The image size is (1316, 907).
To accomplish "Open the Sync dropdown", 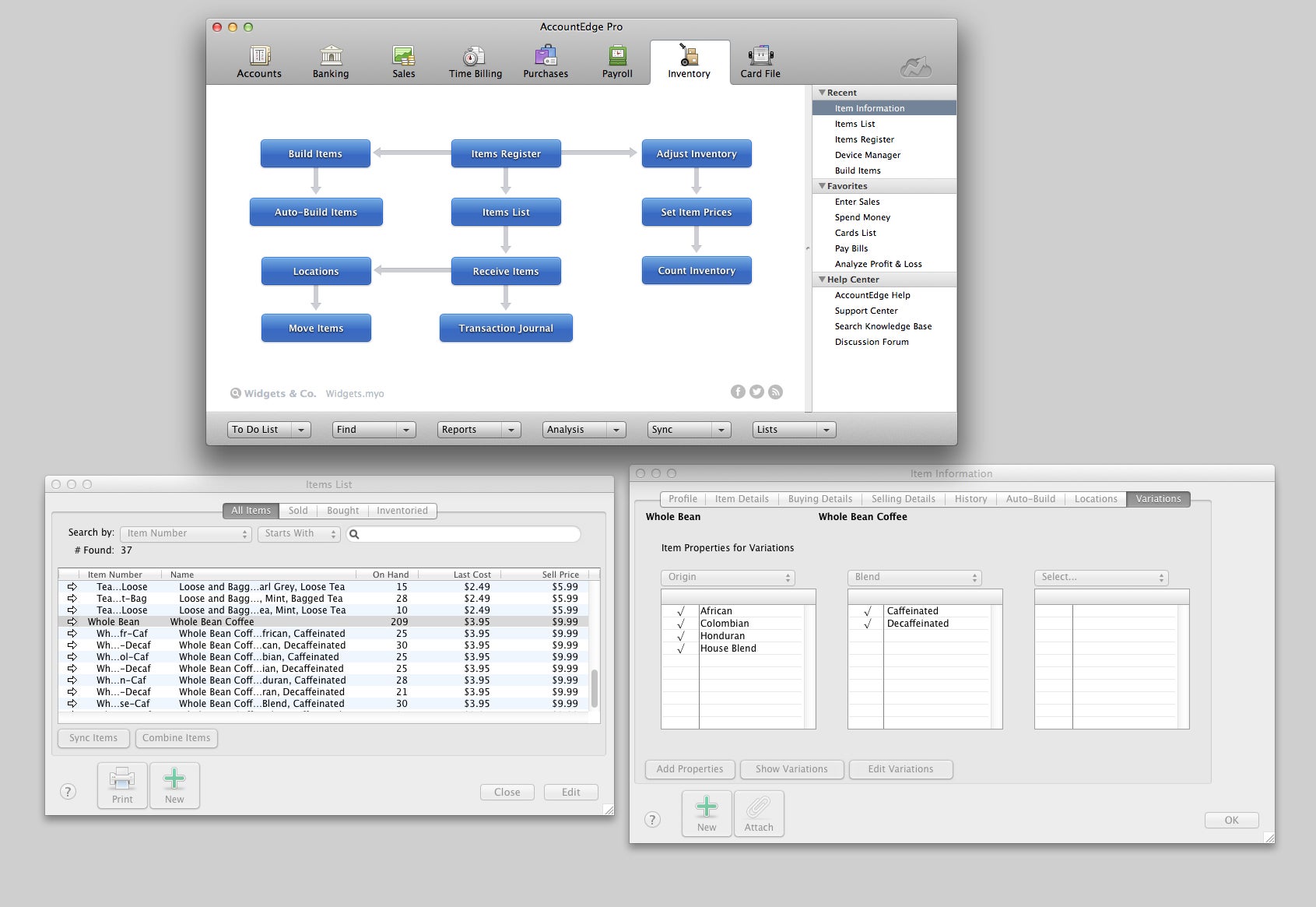I will point(689,430).
